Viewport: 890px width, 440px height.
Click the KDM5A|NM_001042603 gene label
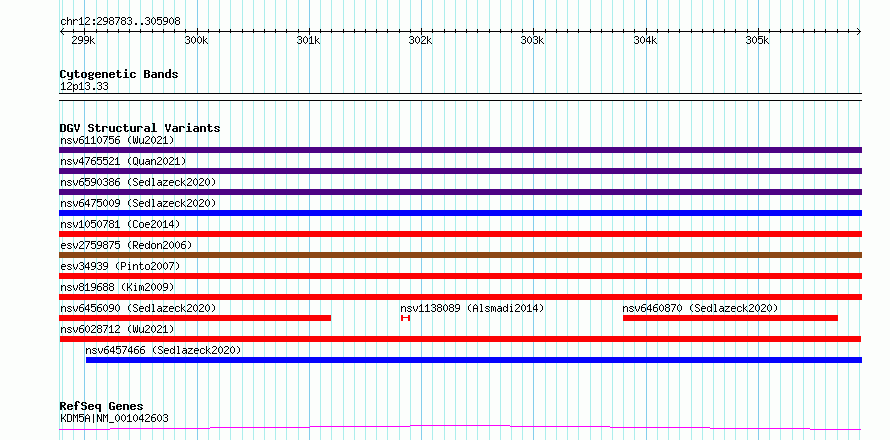(x=114, y=419)
